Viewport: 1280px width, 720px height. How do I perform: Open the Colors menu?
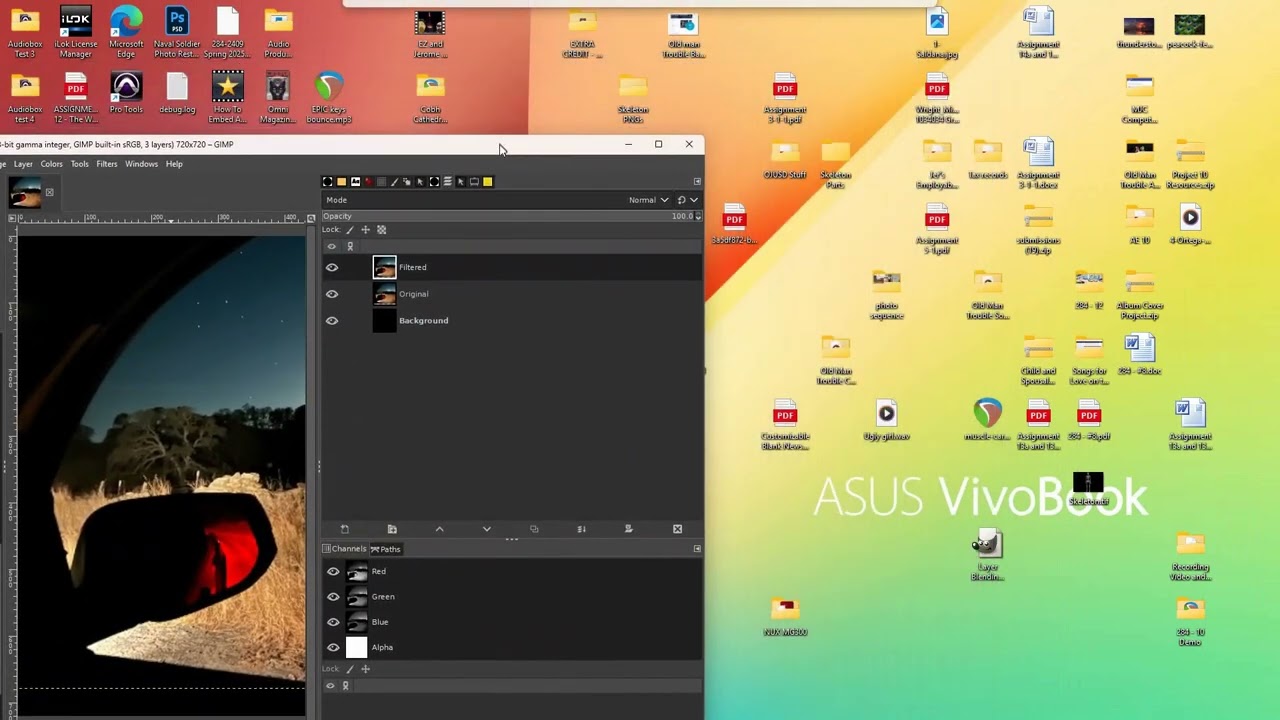pos(52,164)
